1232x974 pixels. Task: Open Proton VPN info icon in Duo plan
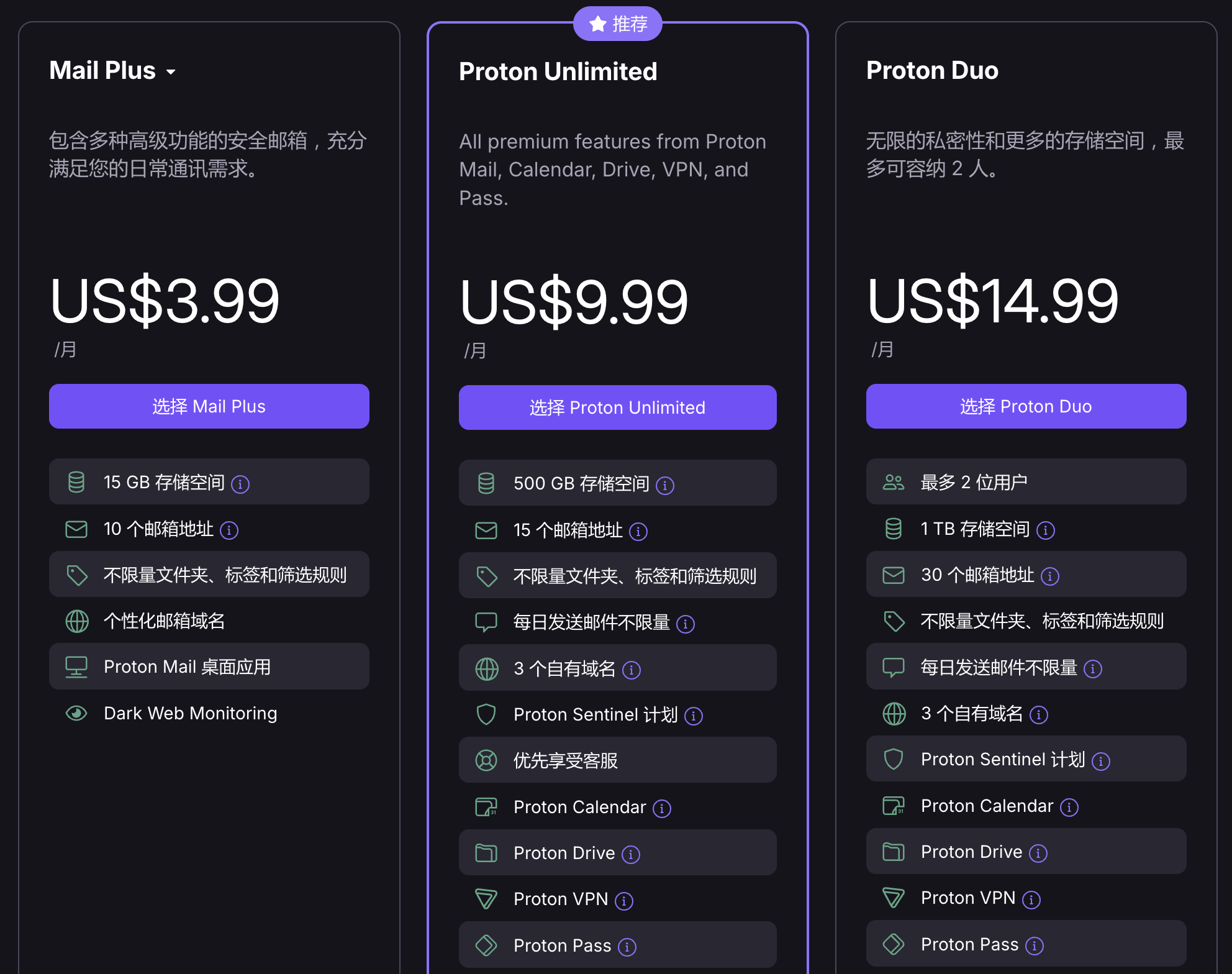[x=1031, y=899]
